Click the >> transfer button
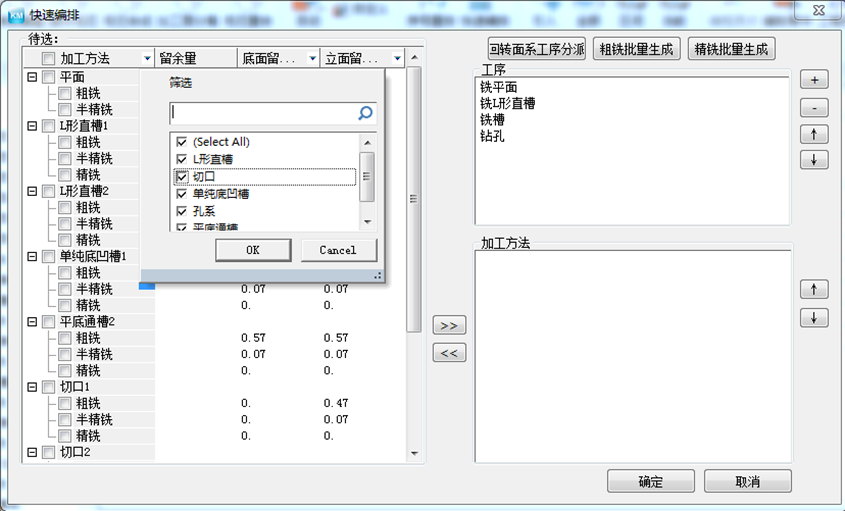This screenshot has height=511, width=845. pyautogui.click(x=448, y=326)
